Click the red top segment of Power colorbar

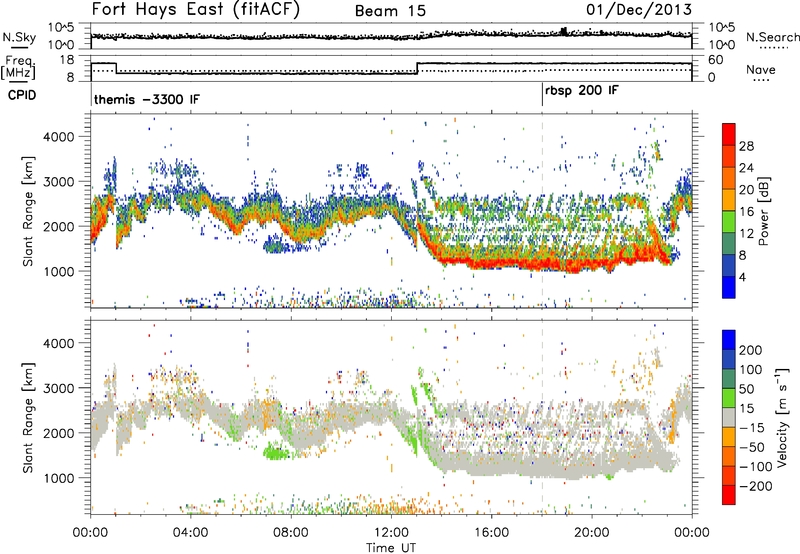(729, 134)
